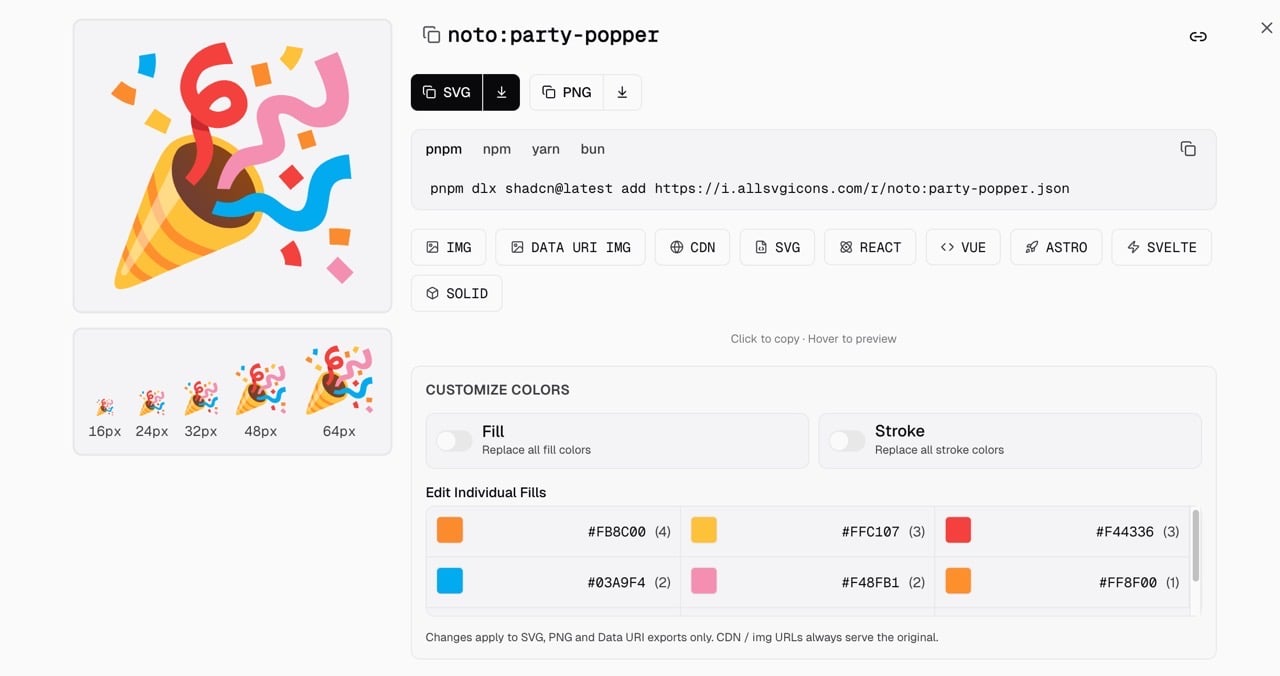This screenshot has height=676, width=1280.
Task: Copy the CDN link
Action: 692,247
